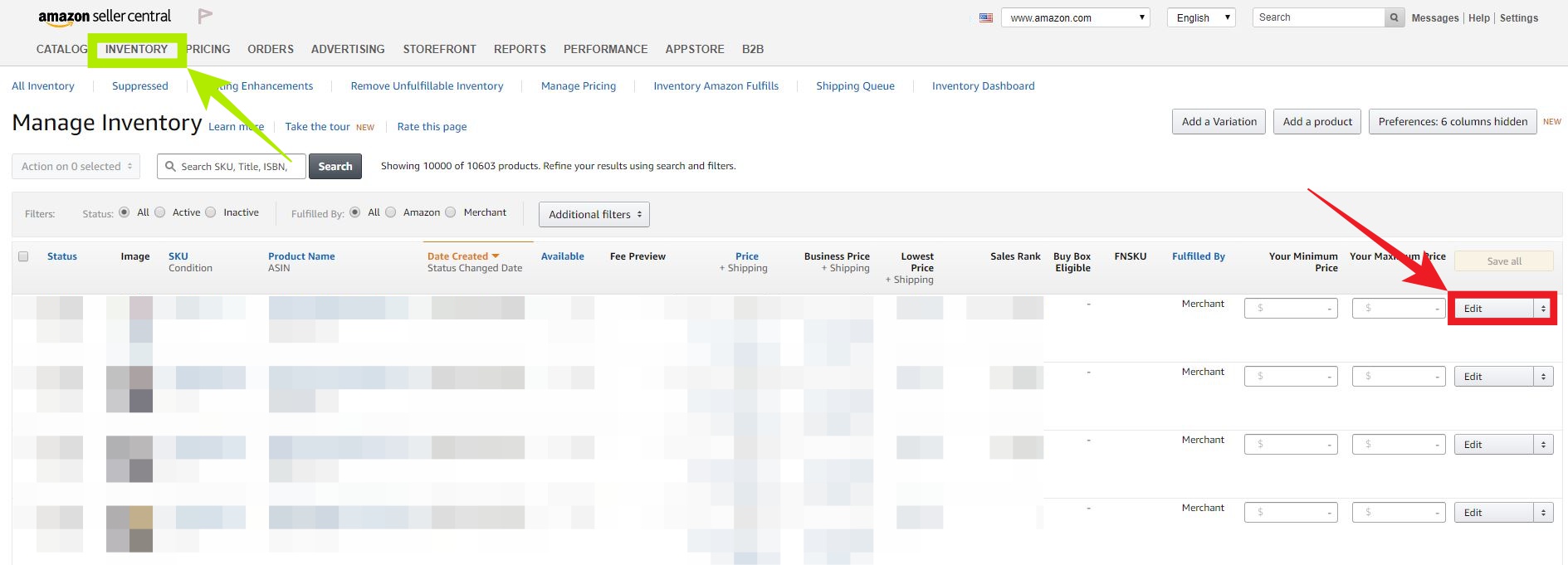This screenshot has width=1568, height=565.
Task: Click the Amazon Seller Central logo
Action: (105, 17)
